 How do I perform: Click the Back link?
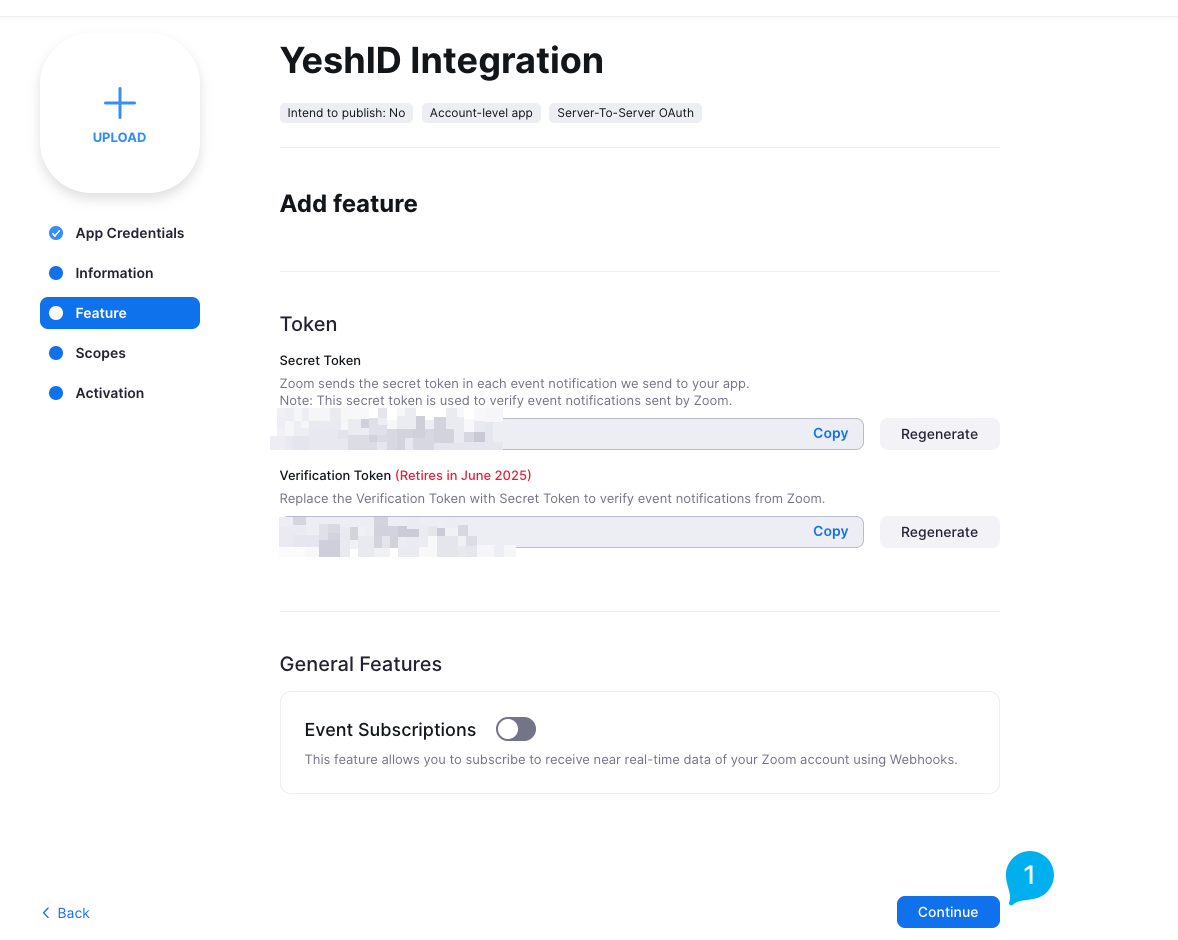[x=65, y=913]
